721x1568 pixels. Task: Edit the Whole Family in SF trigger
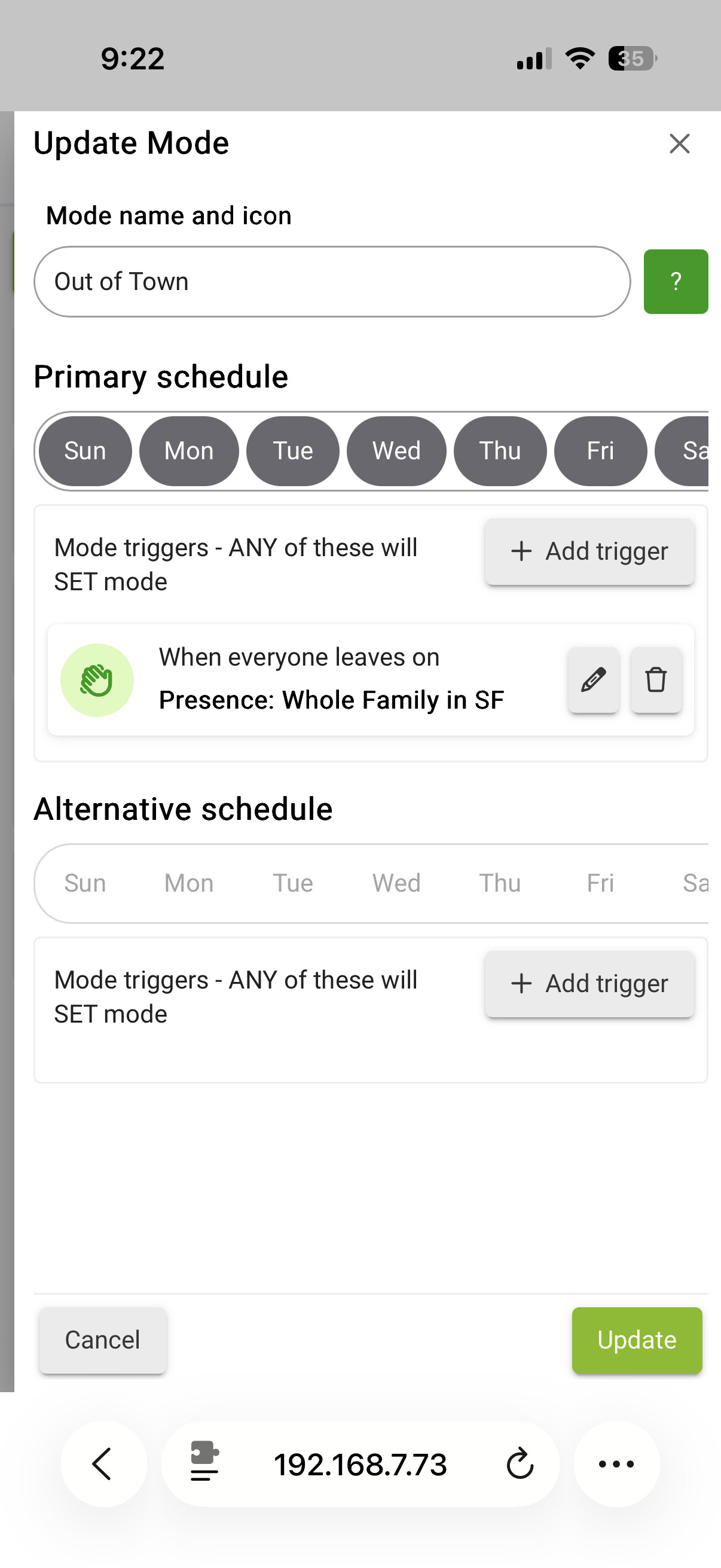pos(593,679)
